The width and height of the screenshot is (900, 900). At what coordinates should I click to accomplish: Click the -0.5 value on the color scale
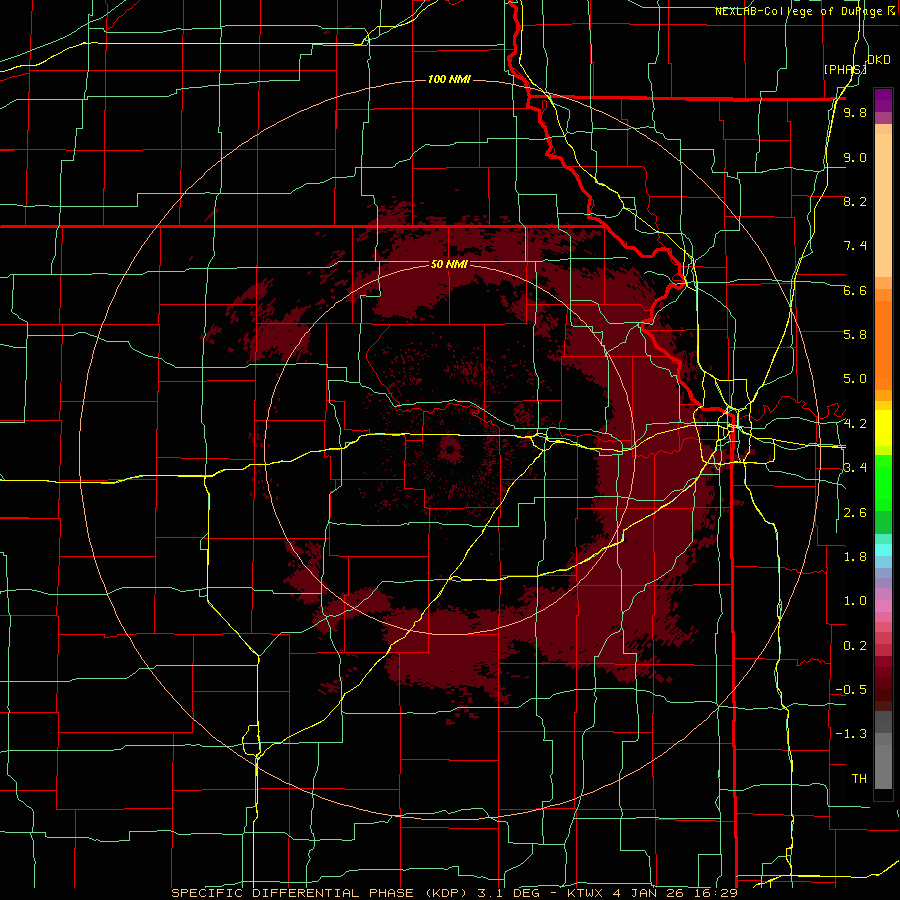851,690
